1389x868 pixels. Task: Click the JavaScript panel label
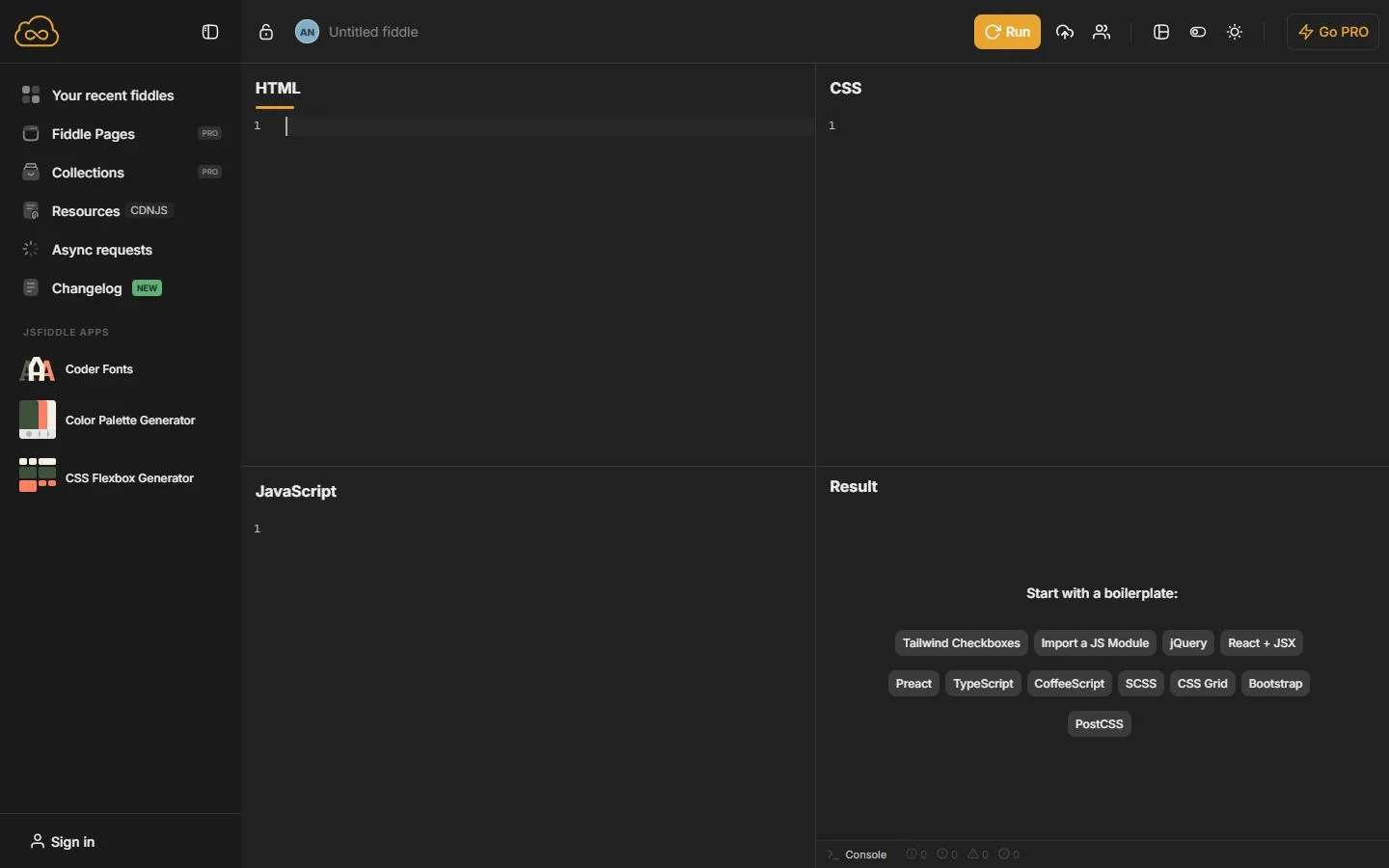pos(296,491)
